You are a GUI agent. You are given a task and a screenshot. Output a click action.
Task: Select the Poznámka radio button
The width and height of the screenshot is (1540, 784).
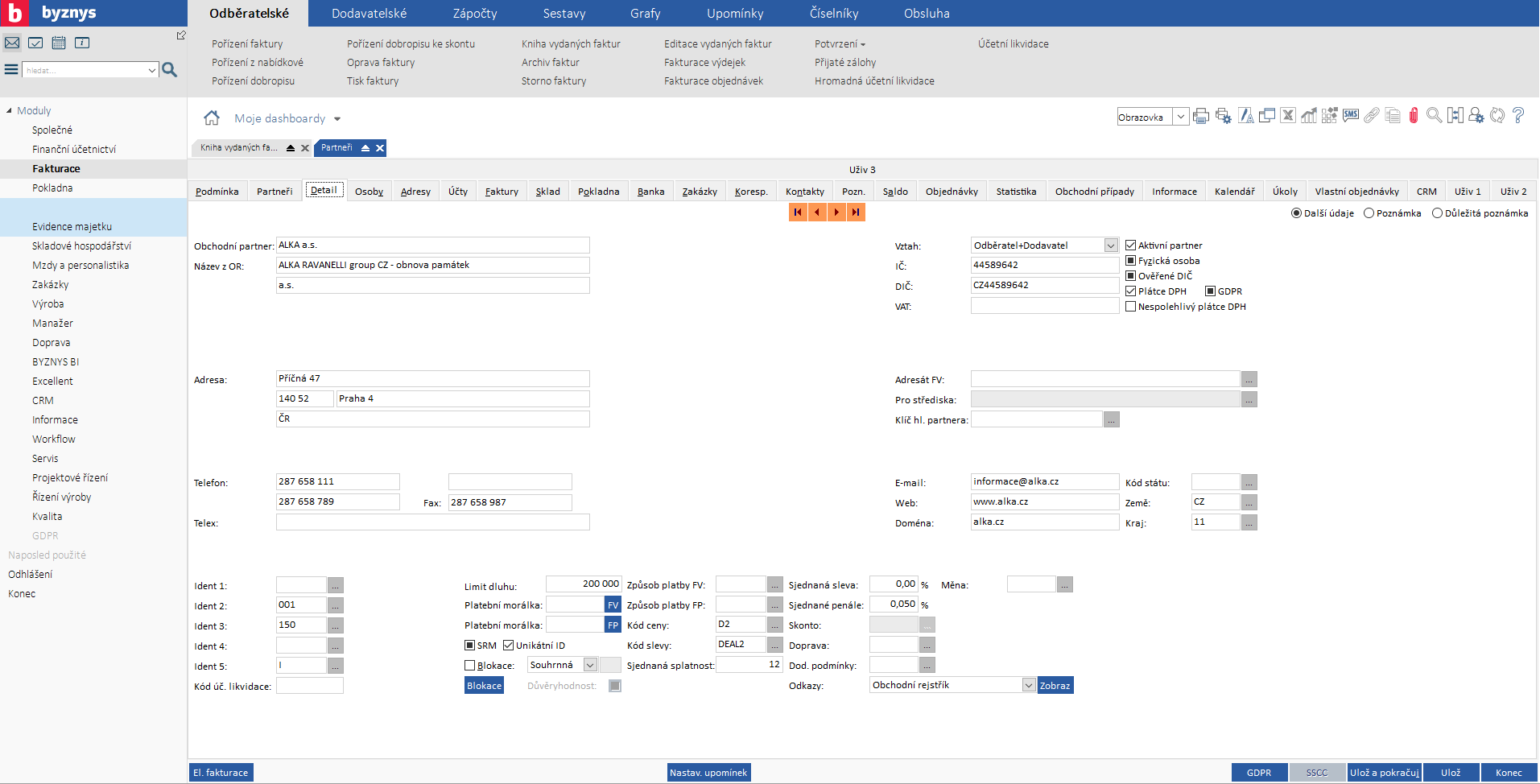click(x=1369, y=213)
